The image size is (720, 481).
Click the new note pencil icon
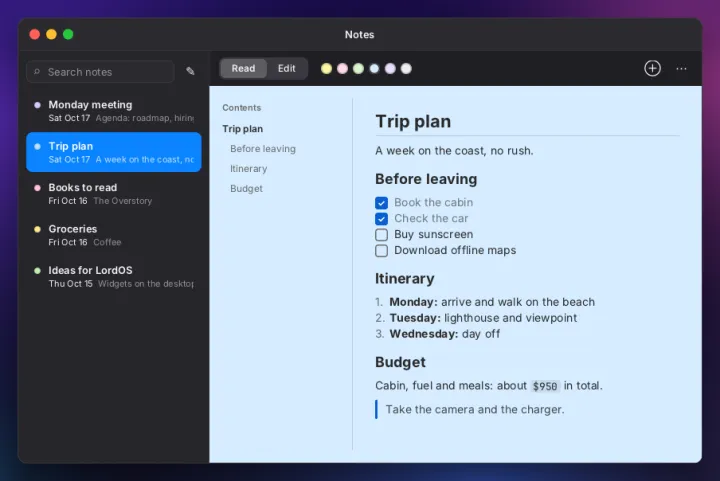[190, 71]
